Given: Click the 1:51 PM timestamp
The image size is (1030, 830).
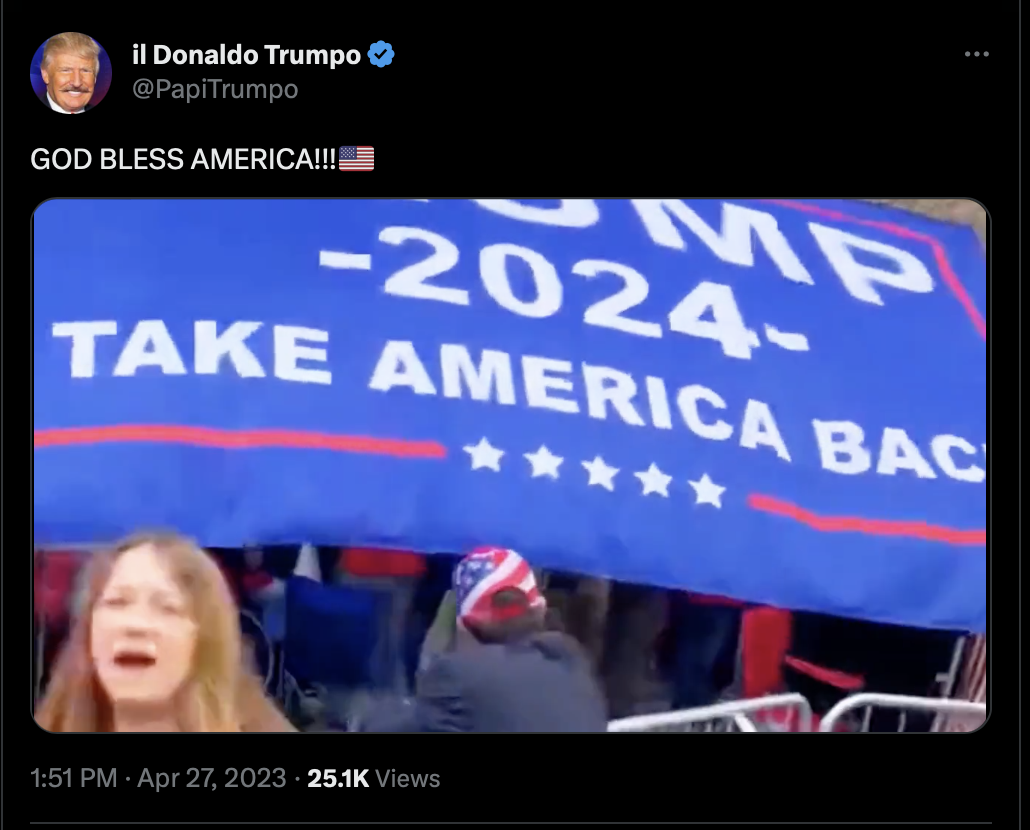Looking at the screenshot, I should 74,778.
